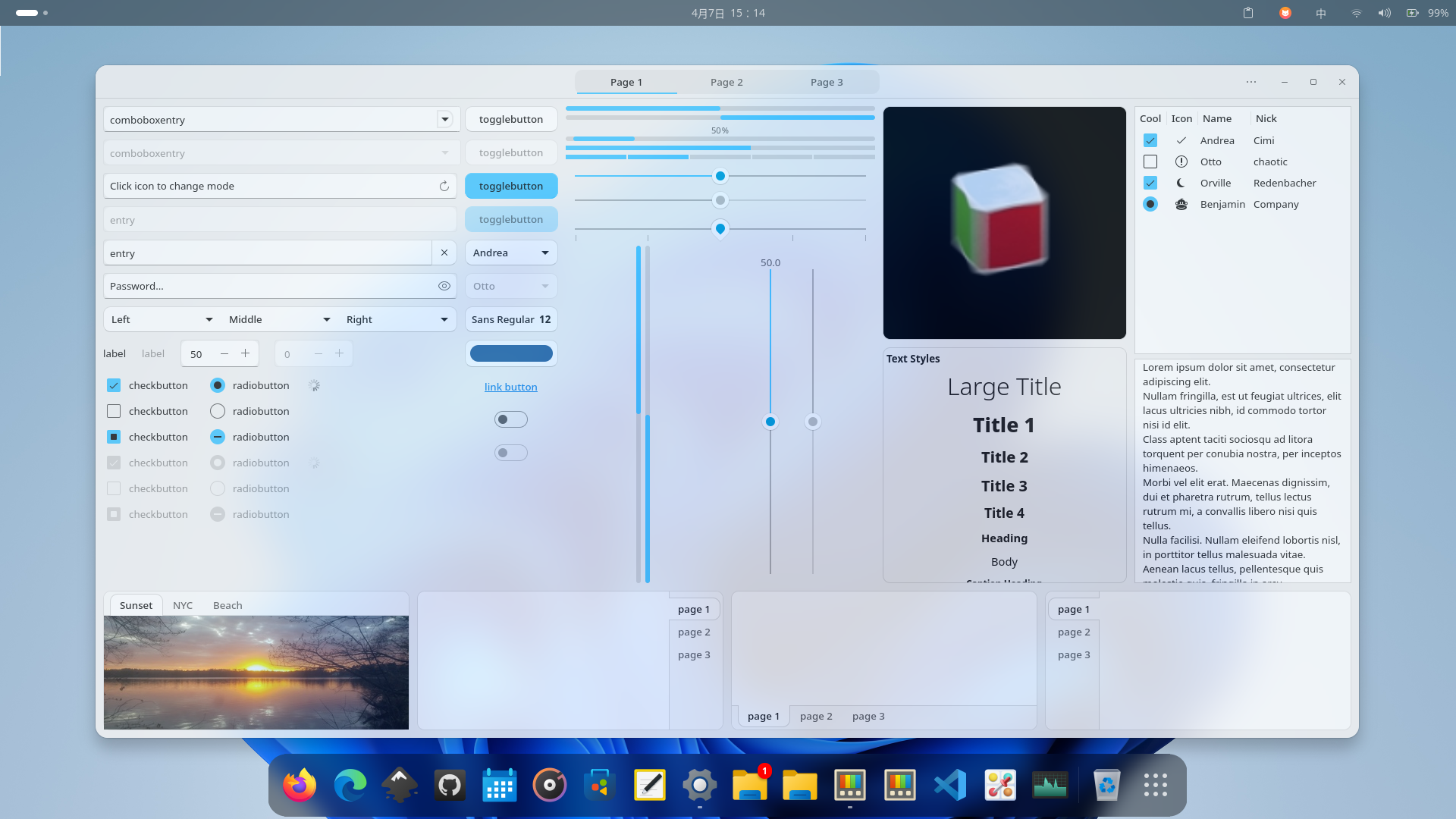Open the clipboard icon in the top bar

[x=1248, y=13]
